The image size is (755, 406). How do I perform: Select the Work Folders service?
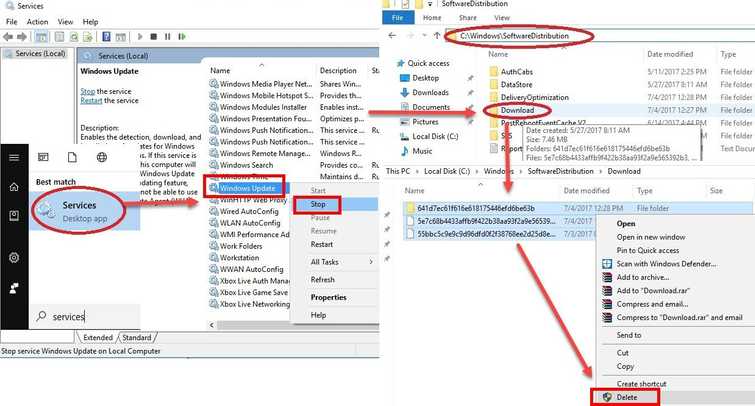236,246
